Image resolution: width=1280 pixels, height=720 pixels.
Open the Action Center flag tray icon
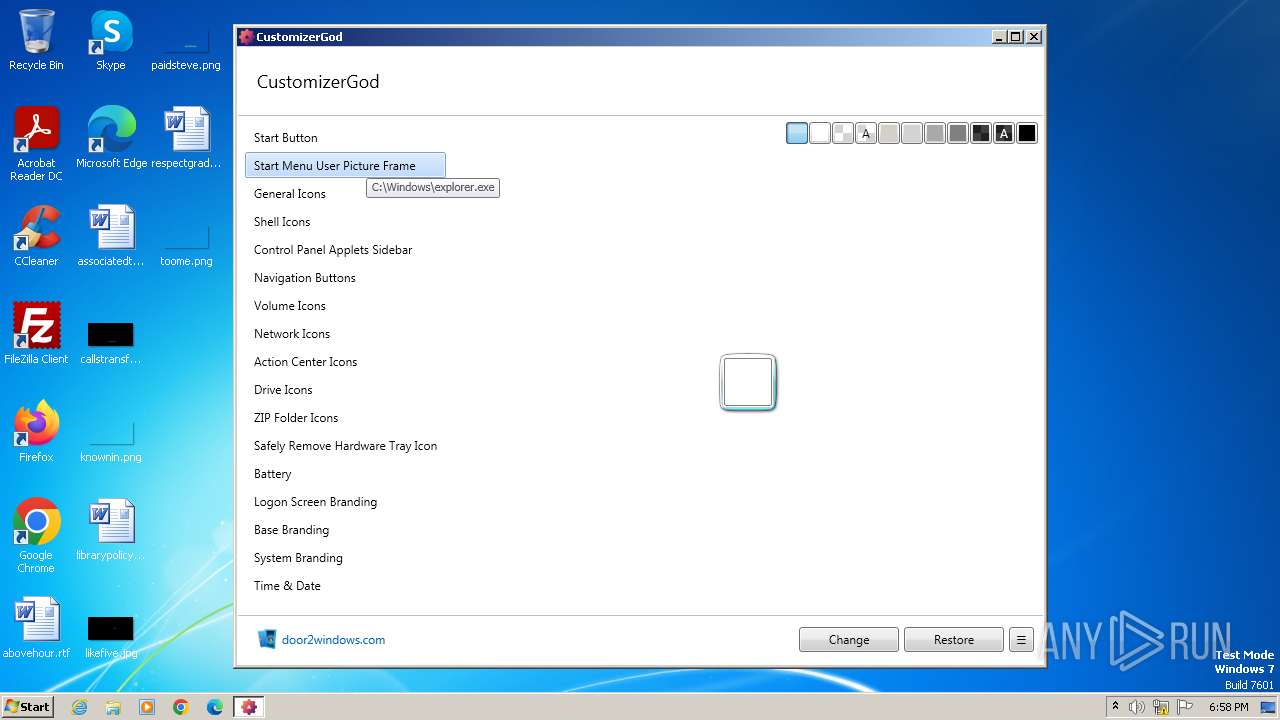click(x=1185, y=707)
